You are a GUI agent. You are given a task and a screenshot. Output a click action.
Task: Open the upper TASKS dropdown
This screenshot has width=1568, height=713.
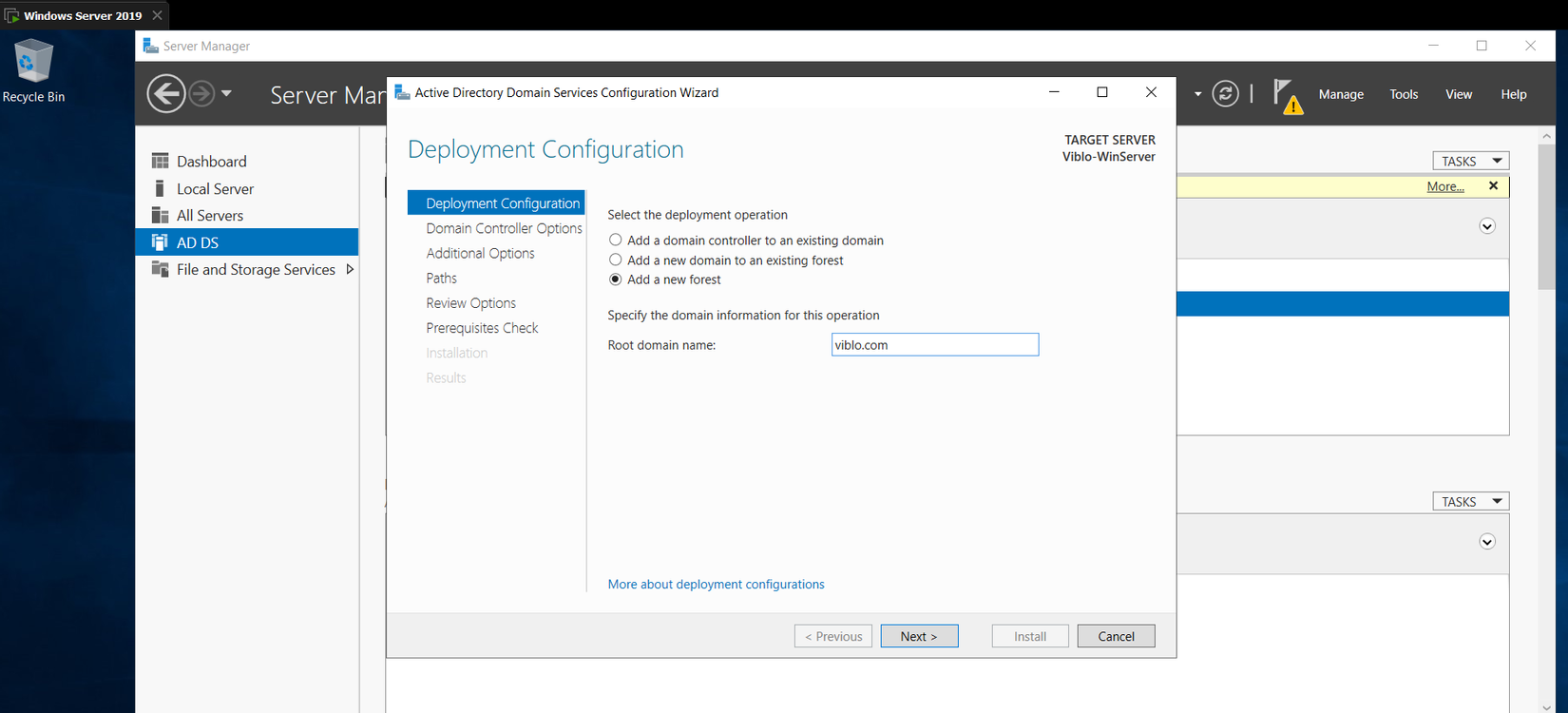point(1470,162)
